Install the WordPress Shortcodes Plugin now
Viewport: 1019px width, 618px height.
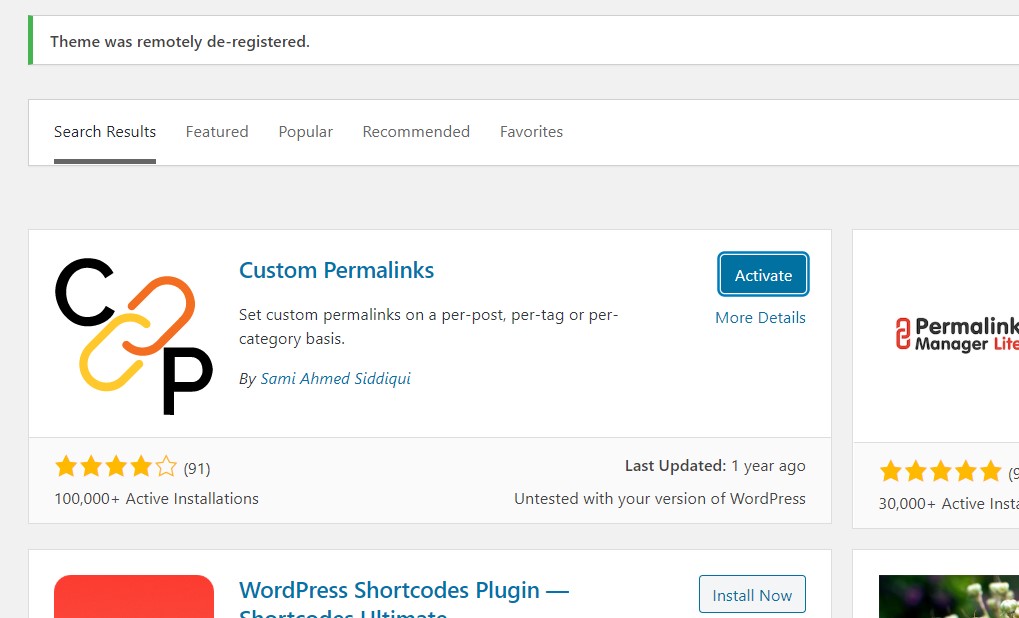(x=752, y=595)
